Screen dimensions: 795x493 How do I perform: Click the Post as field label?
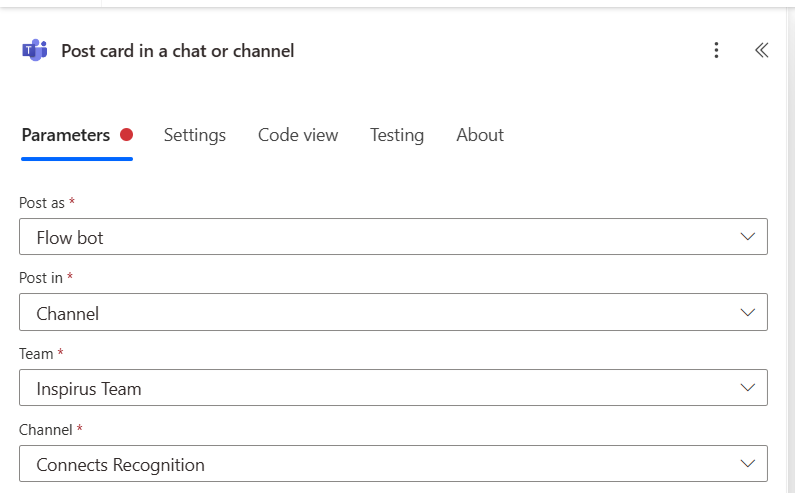click(42, 203)
